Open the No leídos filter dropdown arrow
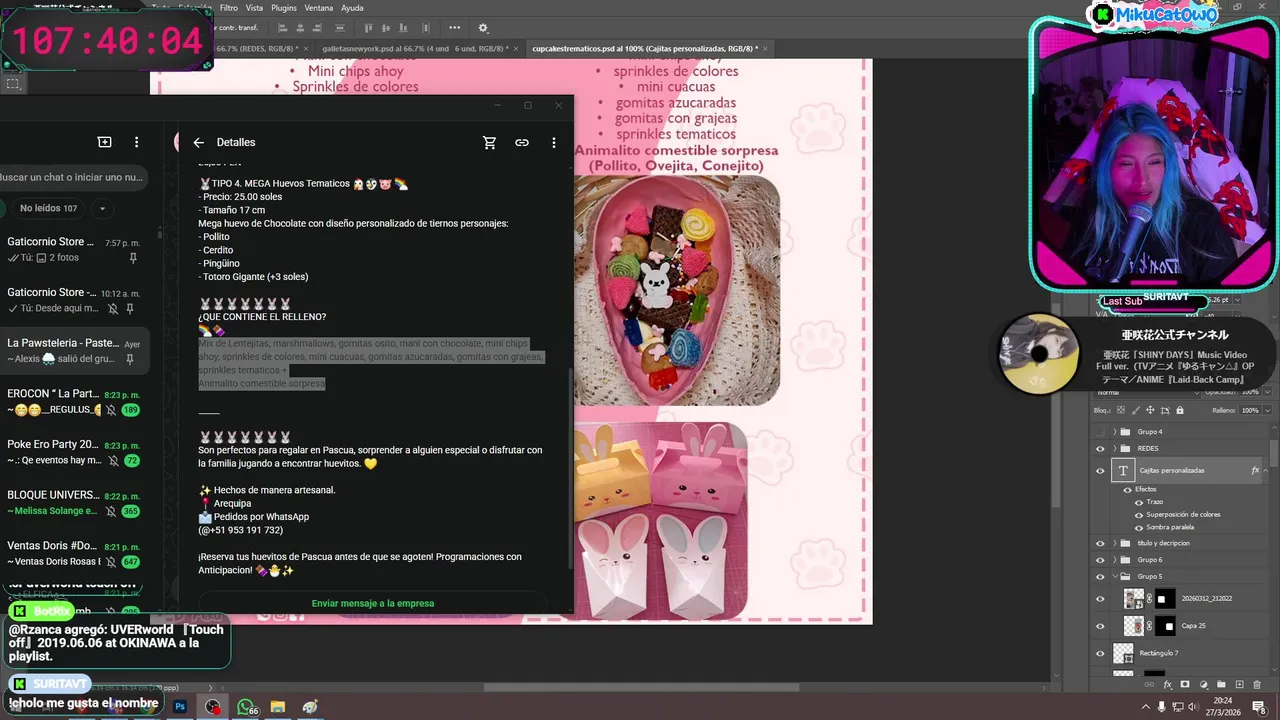This screenshot has height=720, width=1280. [x=101, y=208]
